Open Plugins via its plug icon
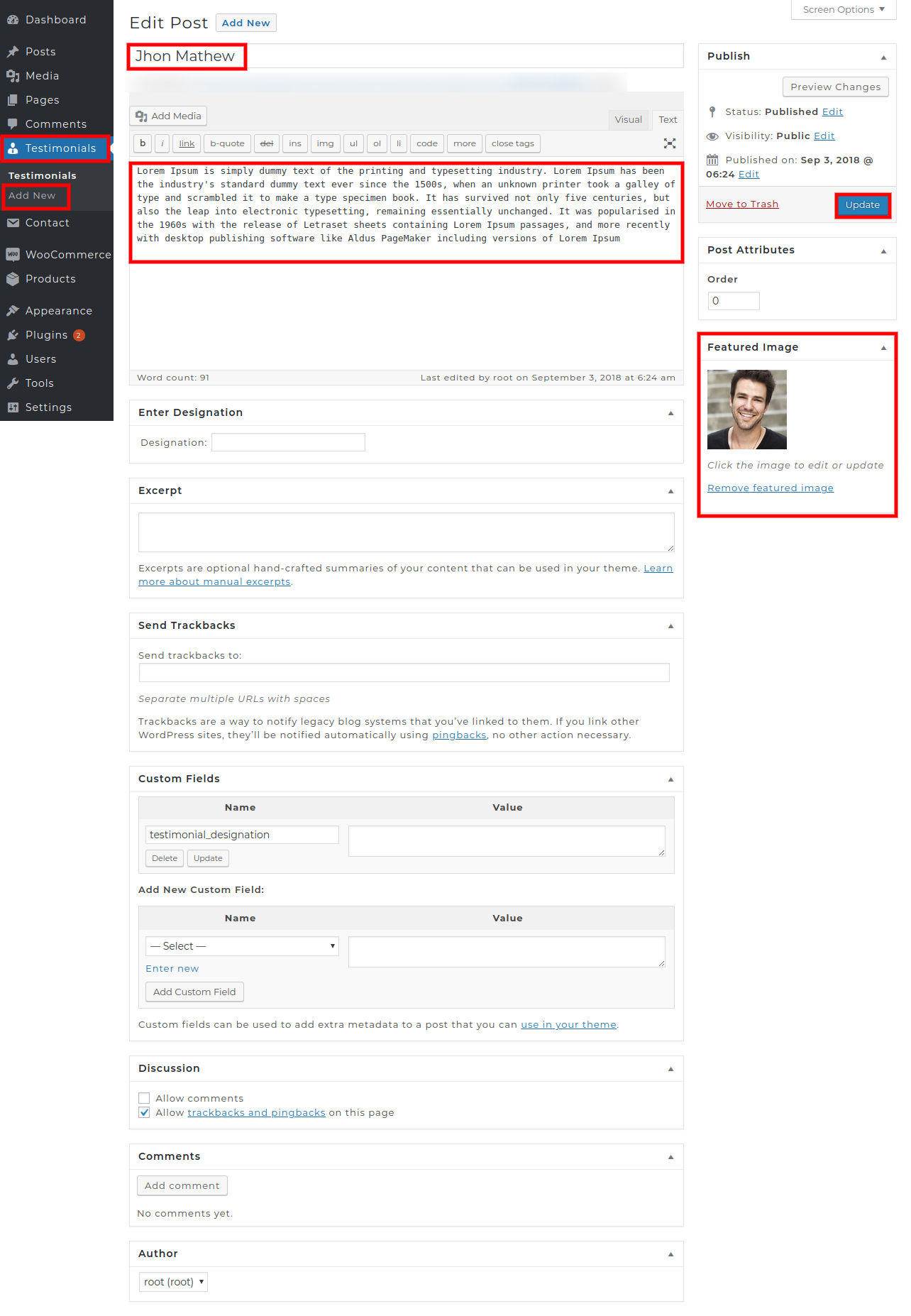The height and width of the screenshot is (1316, 911). [13, 335]
